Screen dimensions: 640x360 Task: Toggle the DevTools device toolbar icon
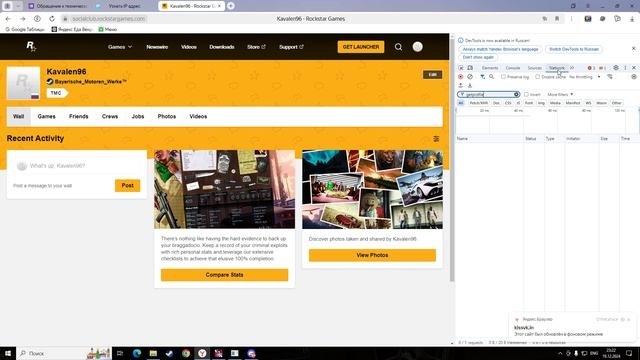point(470,68)
